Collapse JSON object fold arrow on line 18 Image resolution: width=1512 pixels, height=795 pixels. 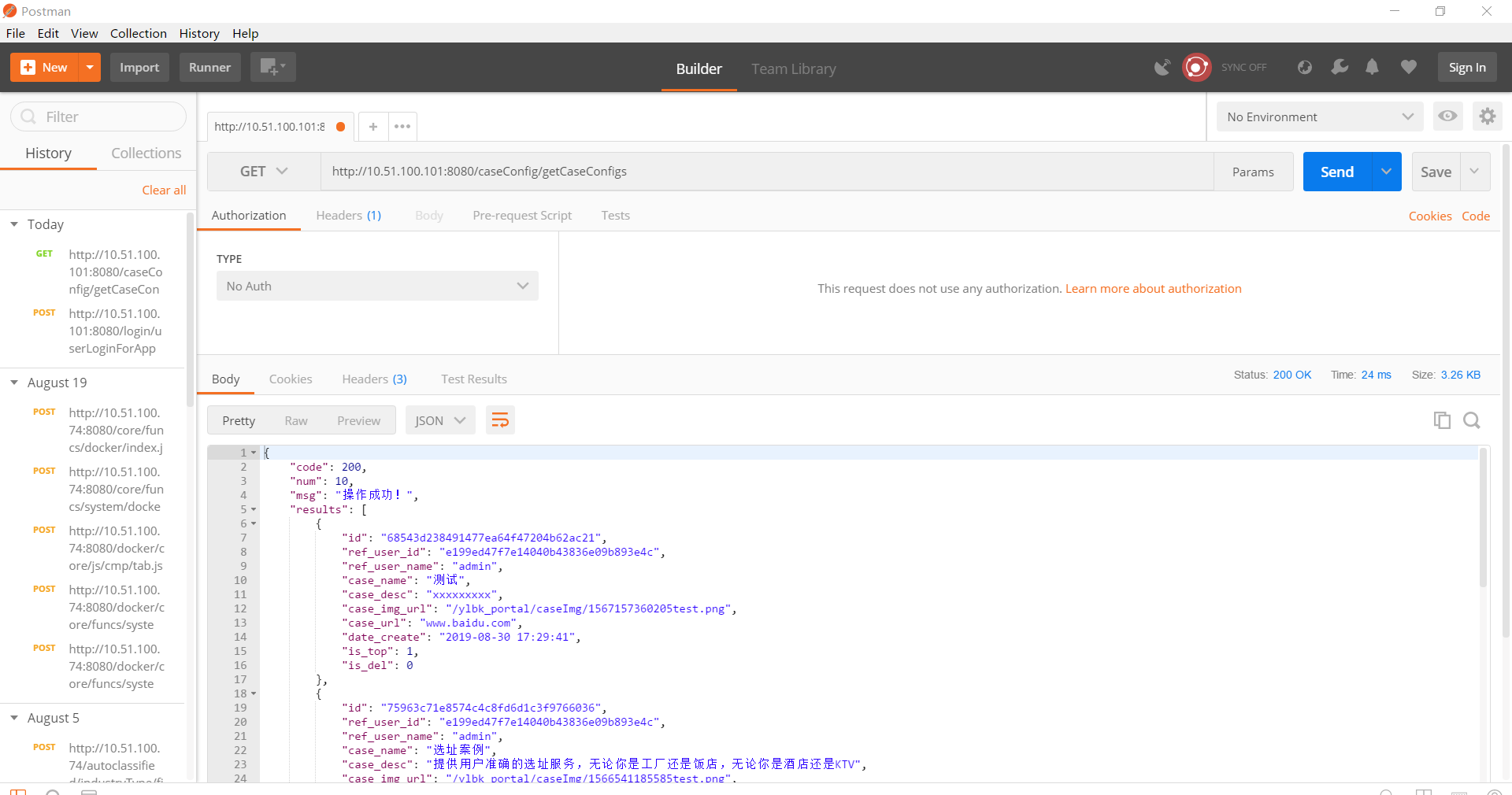(x=254, y=693)
